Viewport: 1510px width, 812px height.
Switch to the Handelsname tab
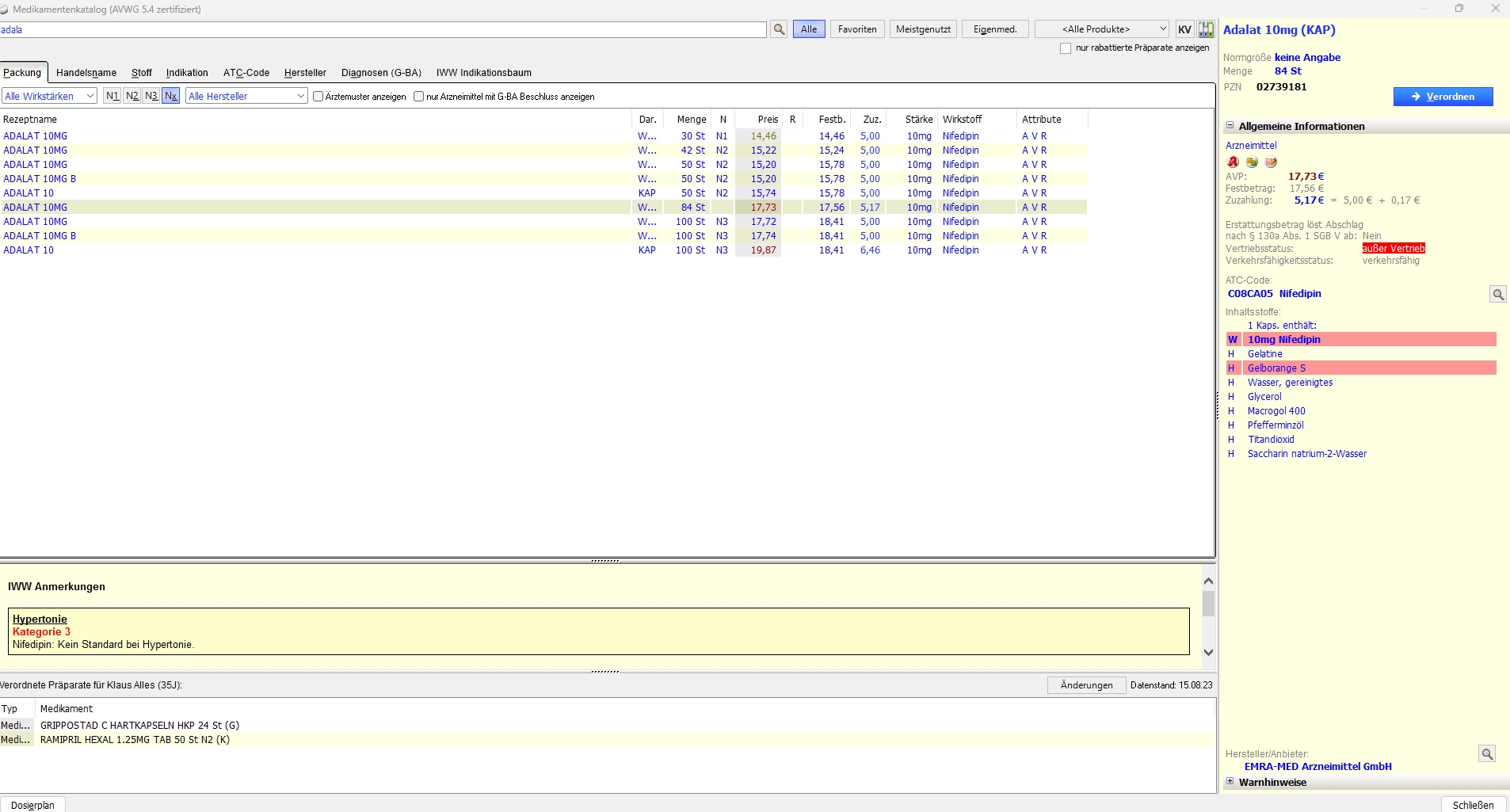(x=86, y=73)
